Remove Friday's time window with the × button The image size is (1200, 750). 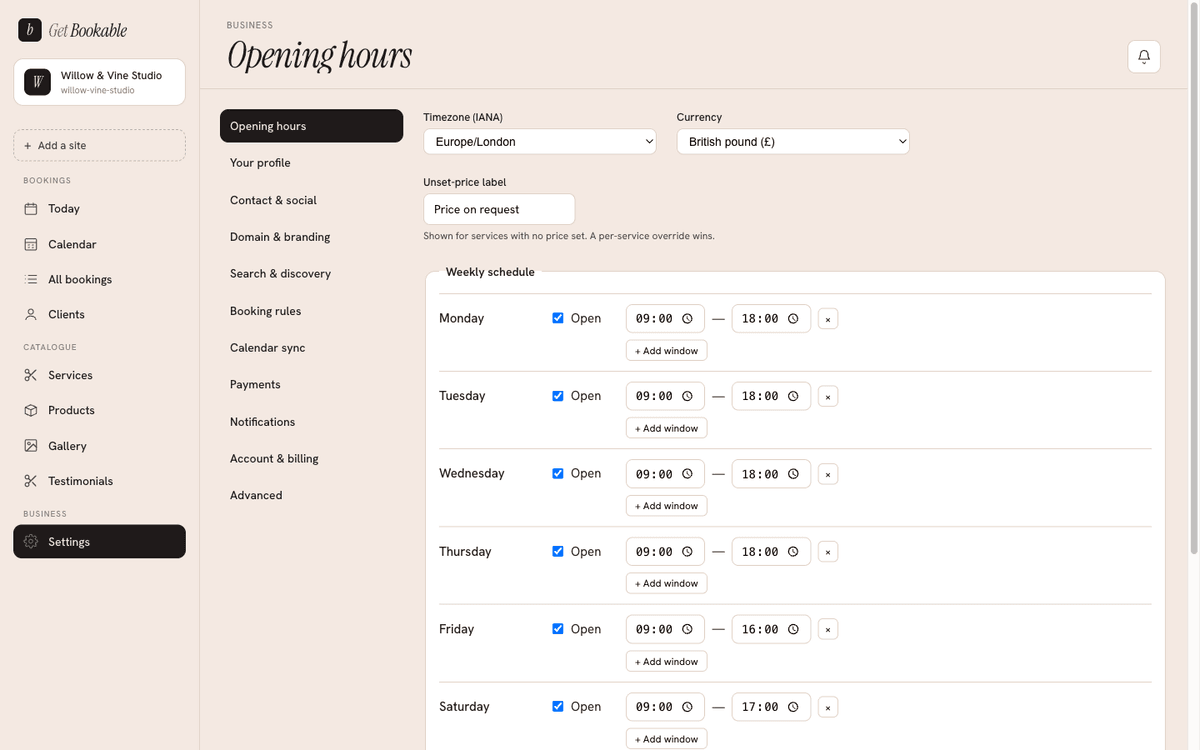pos(828,629)
